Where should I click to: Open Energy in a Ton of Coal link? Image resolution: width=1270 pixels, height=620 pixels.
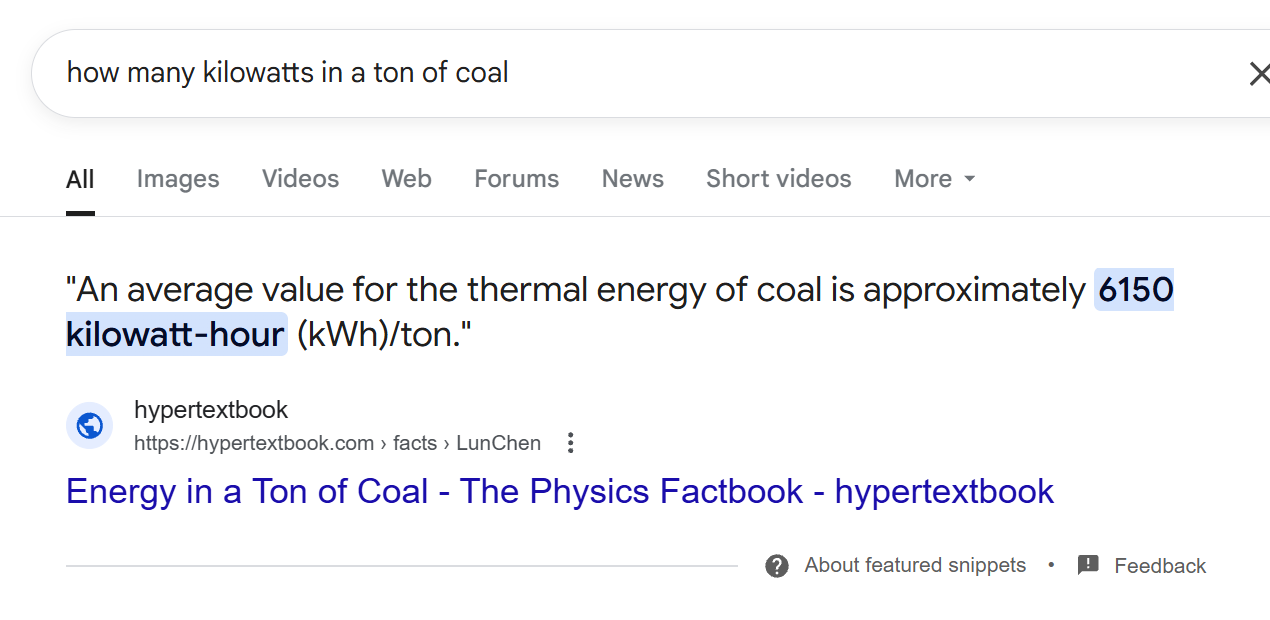(560, 491)
